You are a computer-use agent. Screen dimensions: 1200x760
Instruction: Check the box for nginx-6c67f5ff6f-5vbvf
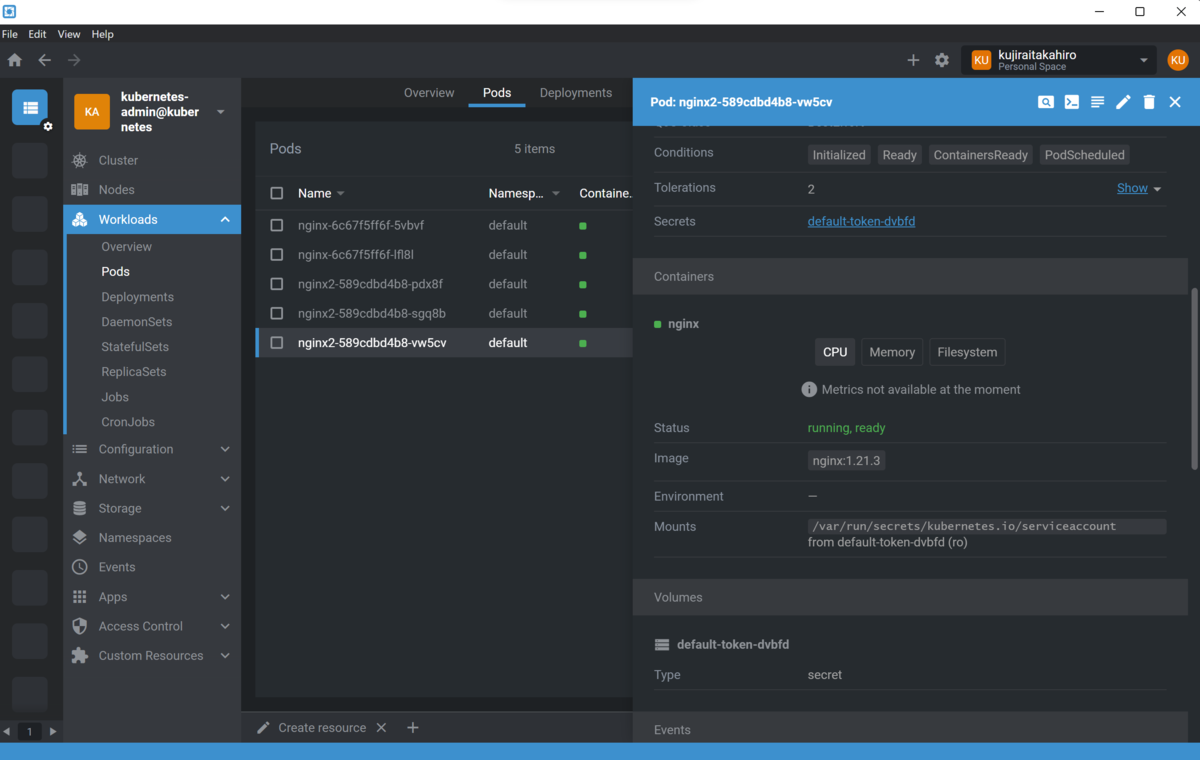coord(277,225)
